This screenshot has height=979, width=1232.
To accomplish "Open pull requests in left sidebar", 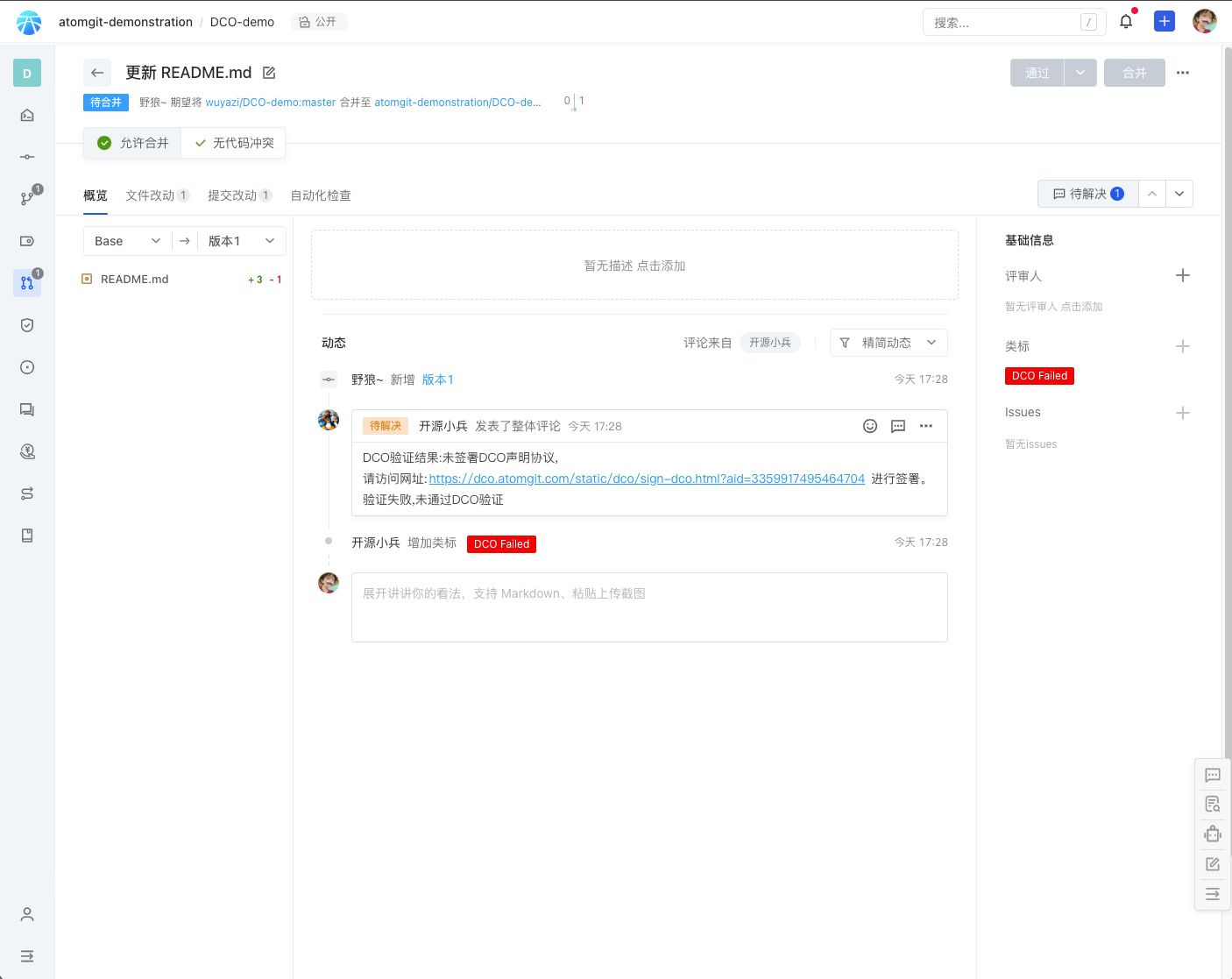I will tap(27, 283).
